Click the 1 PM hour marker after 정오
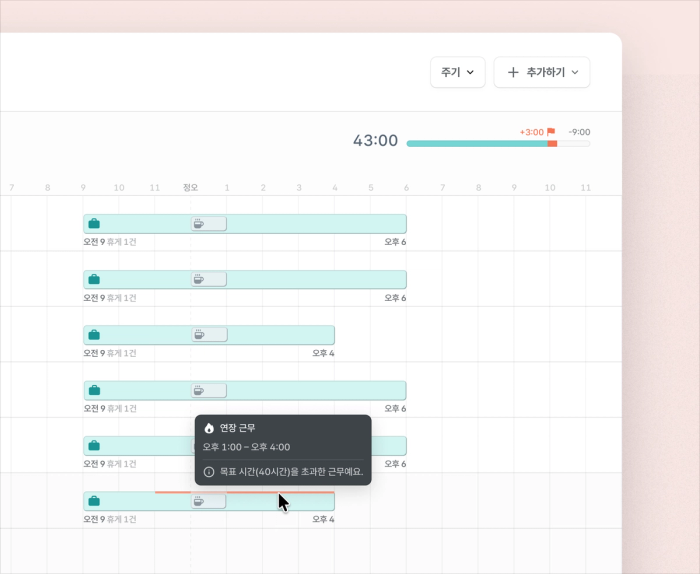 point(227,188)
